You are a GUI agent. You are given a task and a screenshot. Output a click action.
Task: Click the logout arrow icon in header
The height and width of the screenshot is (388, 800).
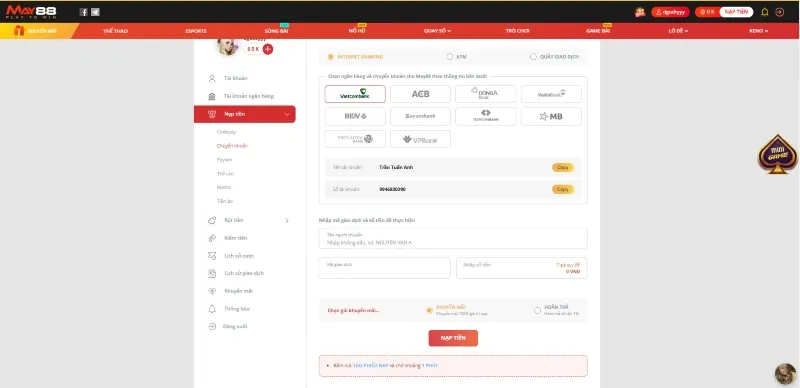click(x=780, y=12)
